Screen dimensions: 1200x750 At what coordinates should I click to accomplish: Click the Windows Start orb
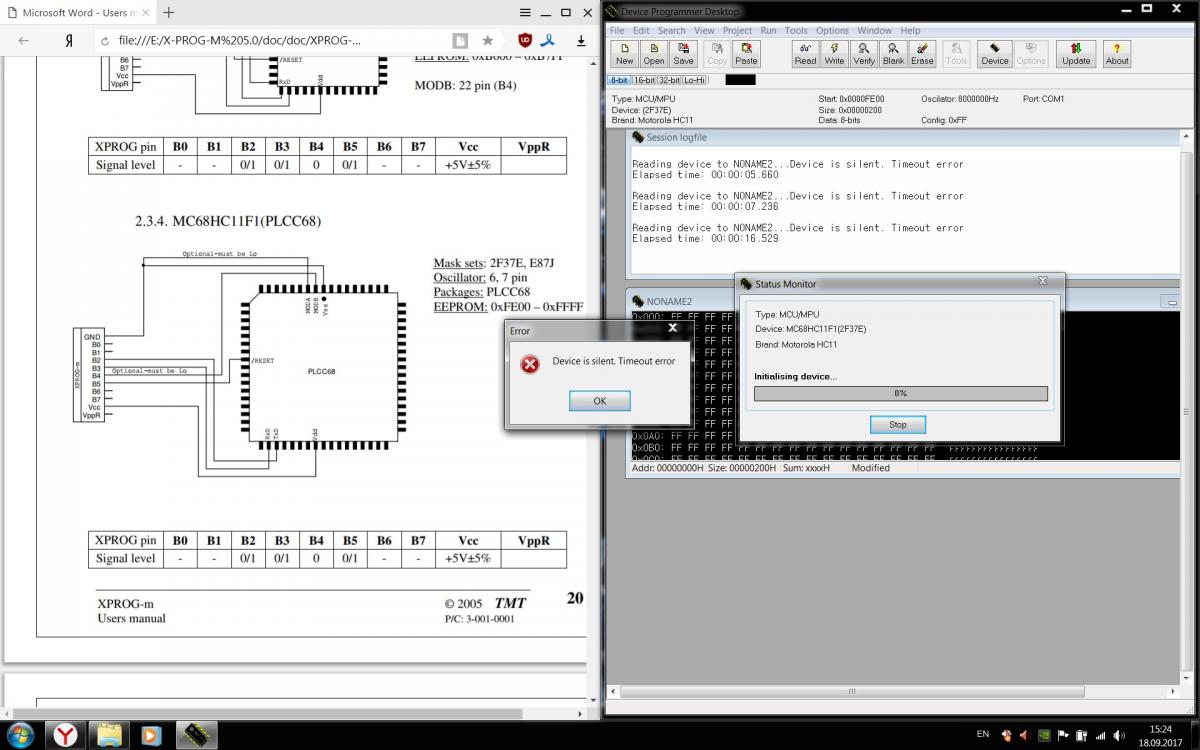tap(19, 734)
